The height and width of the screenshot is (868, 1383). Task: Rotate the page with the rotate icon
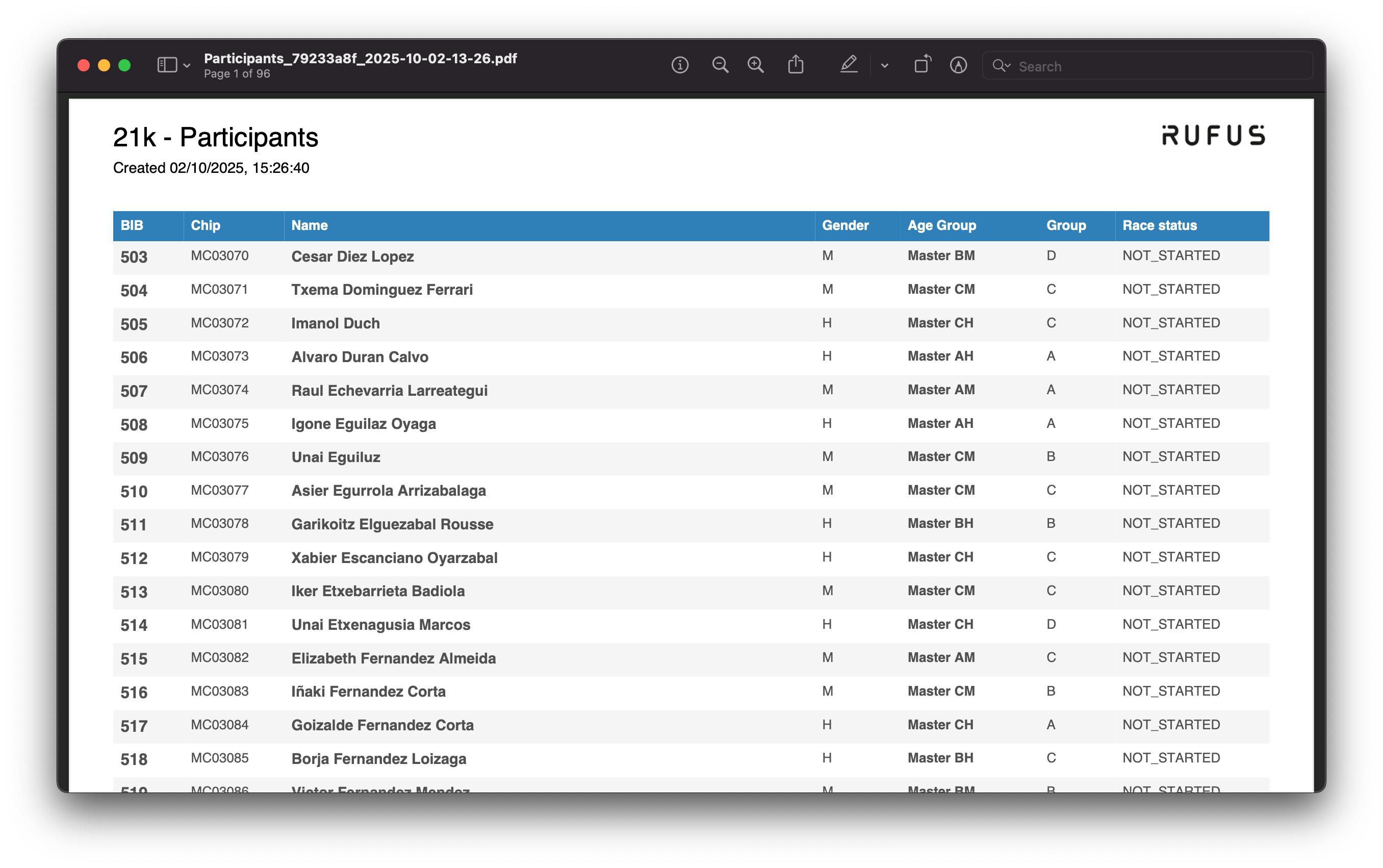click(922, 65)
